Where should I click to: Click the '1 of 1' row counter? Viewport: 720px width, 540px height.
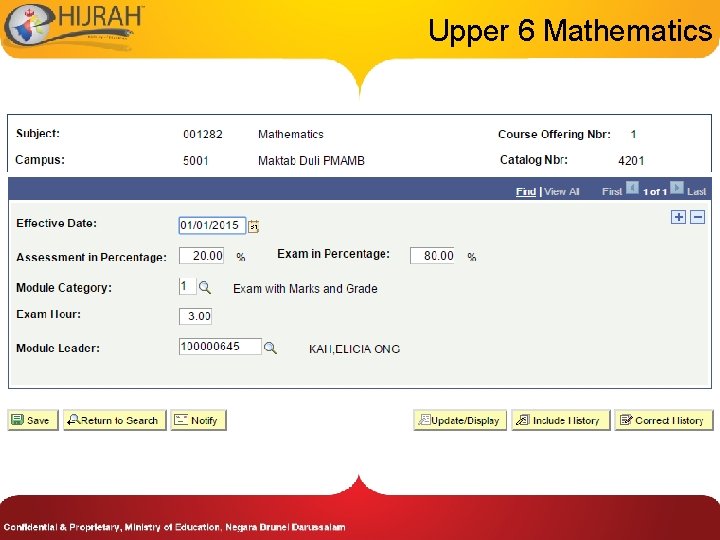tap(654, 192)
